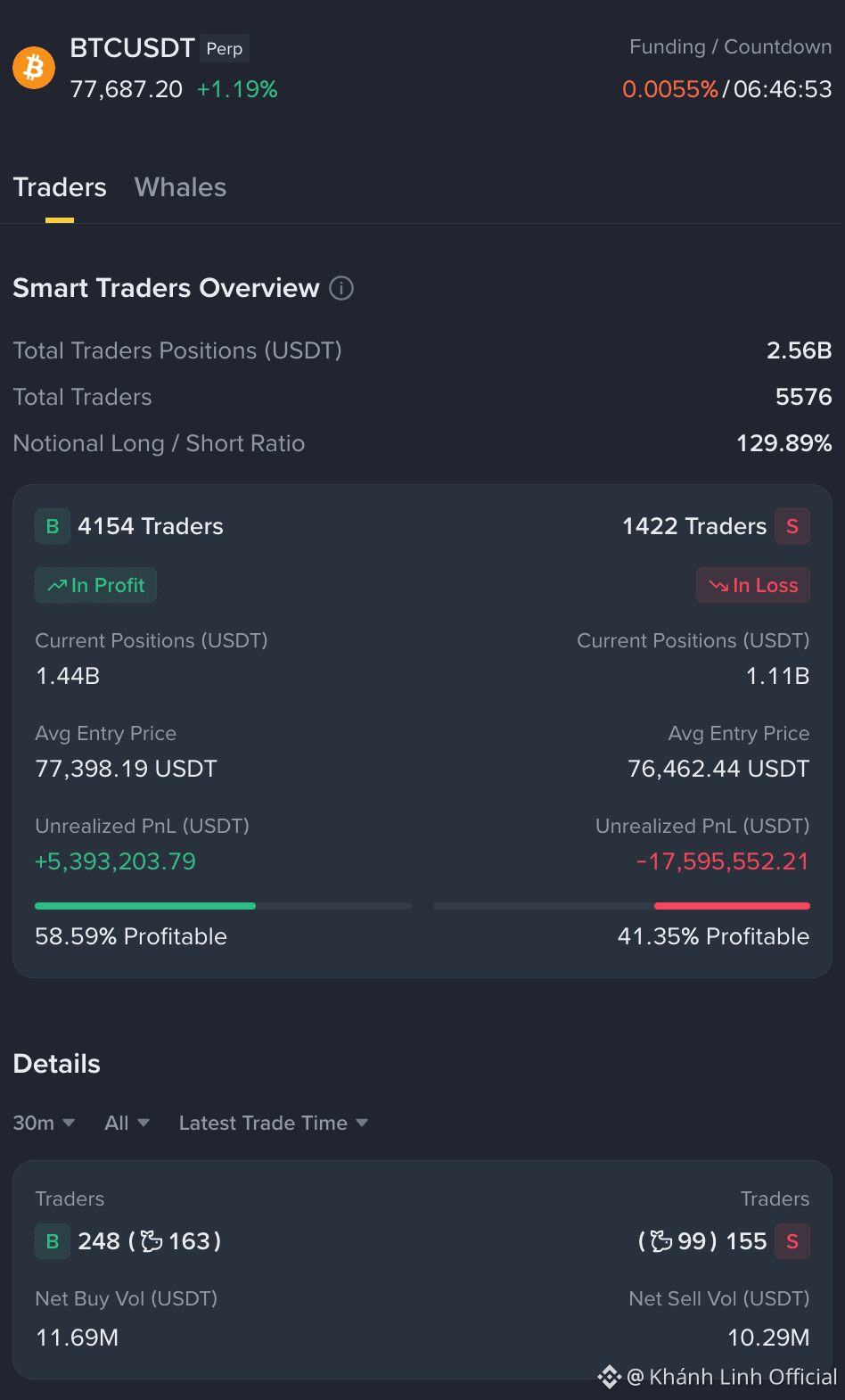845x1400 pixels.
Task: Open the Smart Traders Overview info icon
Action: (x=341, y=288)
